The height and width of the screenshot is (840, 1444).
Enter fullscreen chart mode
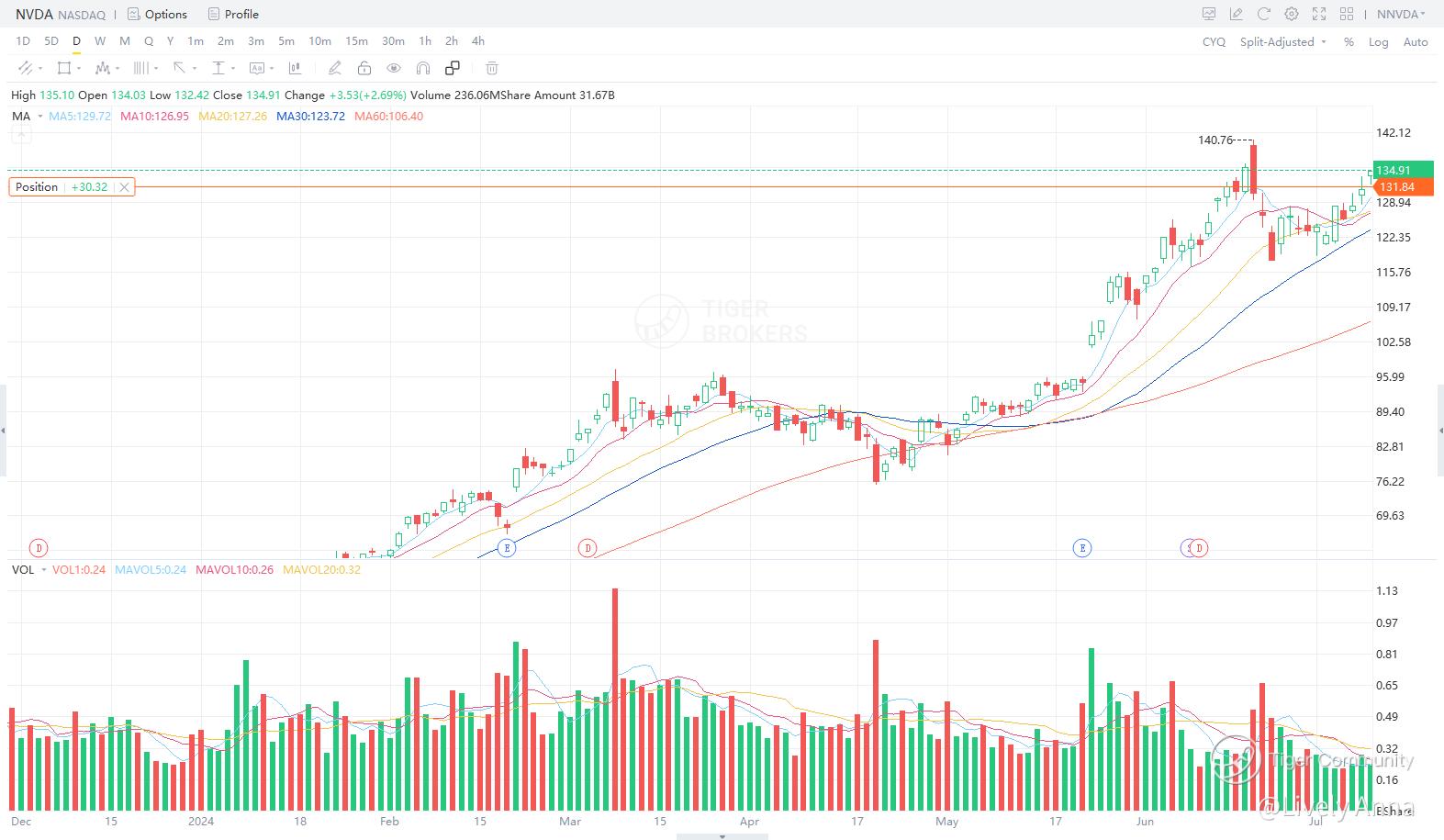1319,14
